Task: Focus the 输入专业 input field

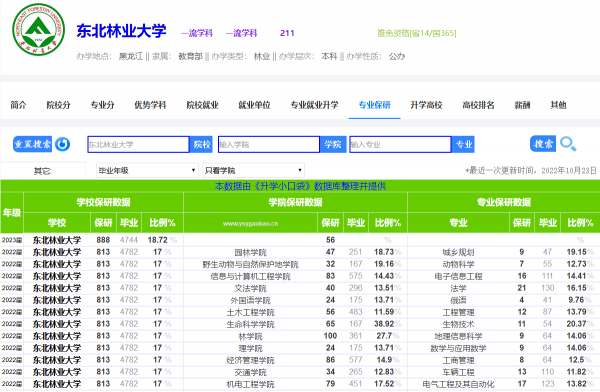Action: (400, 144)
